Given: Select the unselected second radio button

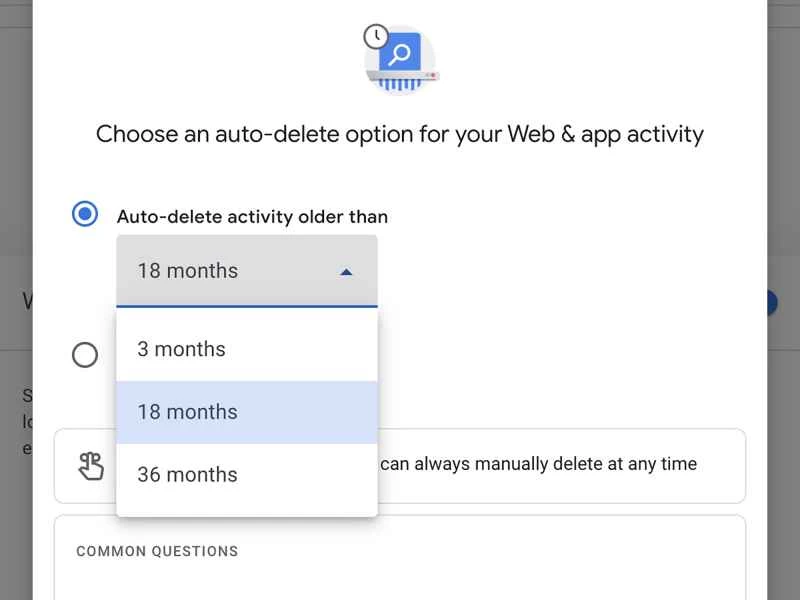Looking at the screenshot, I should (85, 354).
